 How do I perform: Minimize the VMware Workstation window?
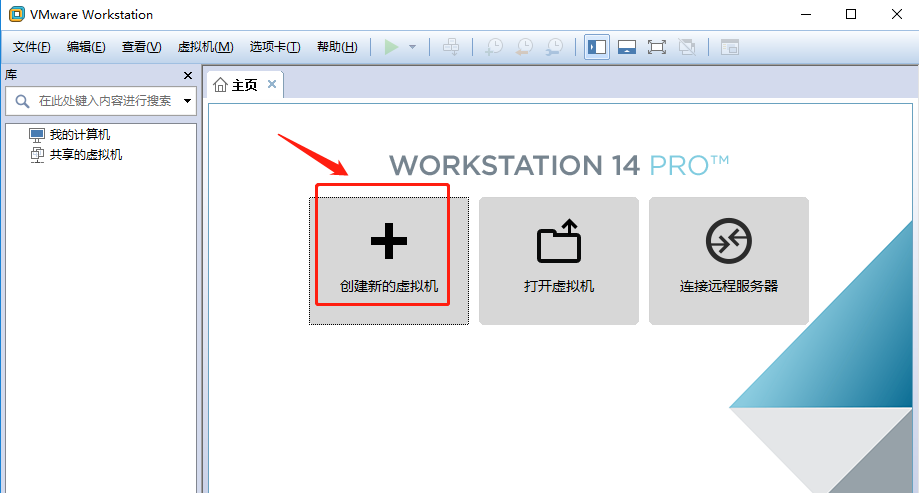806,14
